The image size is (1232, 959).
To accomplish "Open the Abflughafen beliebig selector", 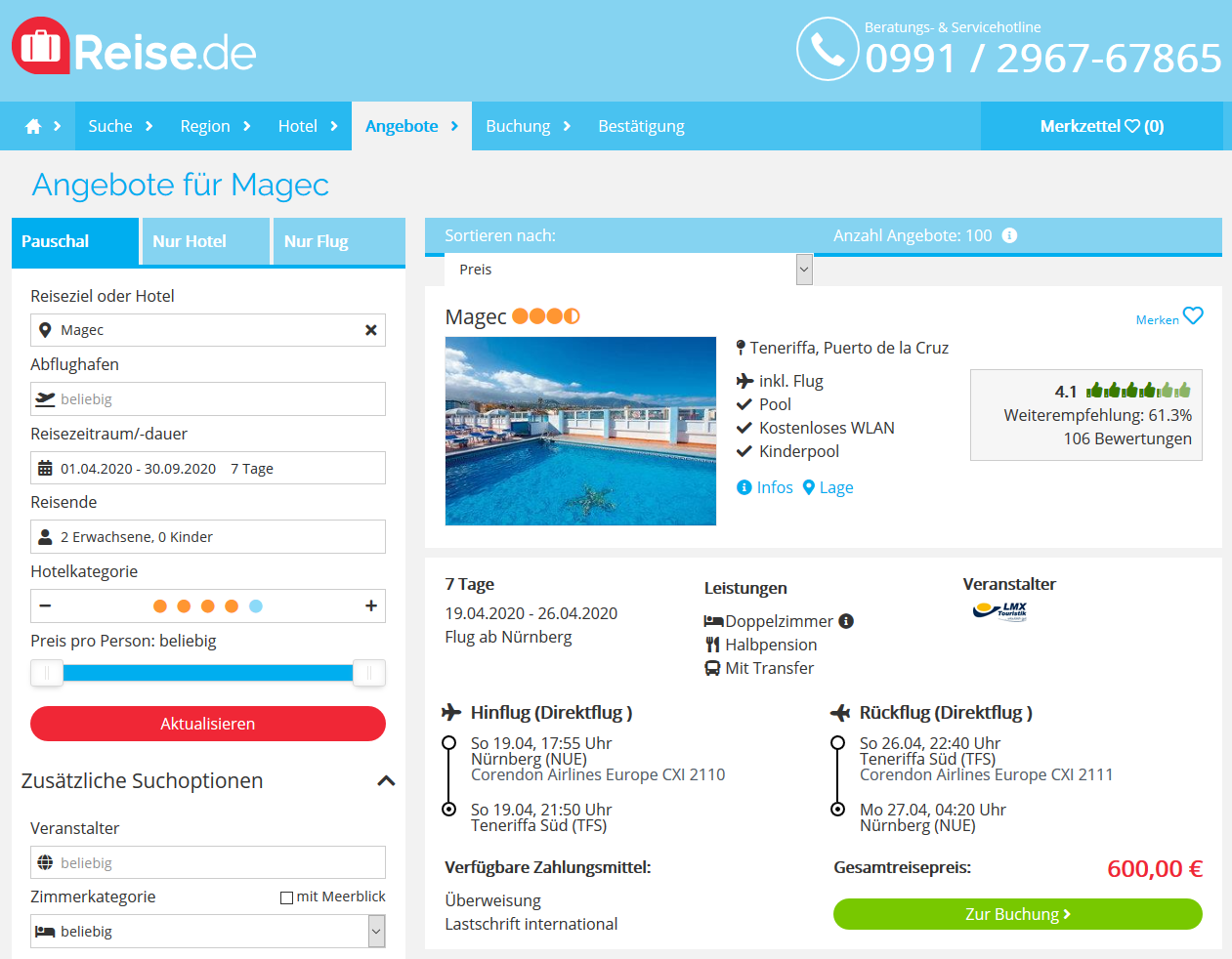I will click(x=208, y=398).
